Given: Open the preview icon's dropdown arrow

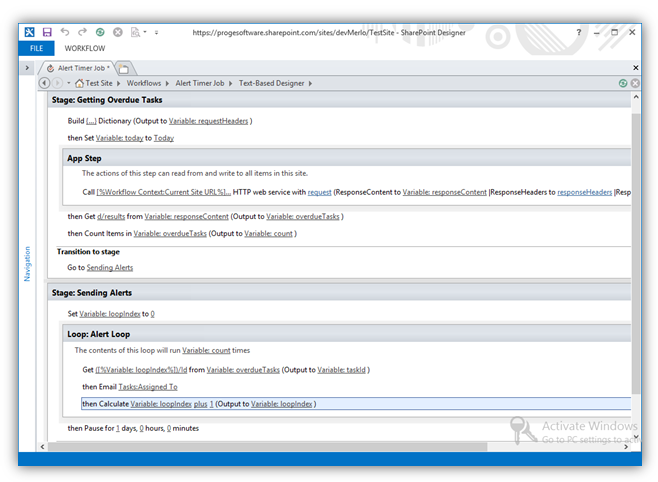Looking at the screenshot, I should 145,32.
